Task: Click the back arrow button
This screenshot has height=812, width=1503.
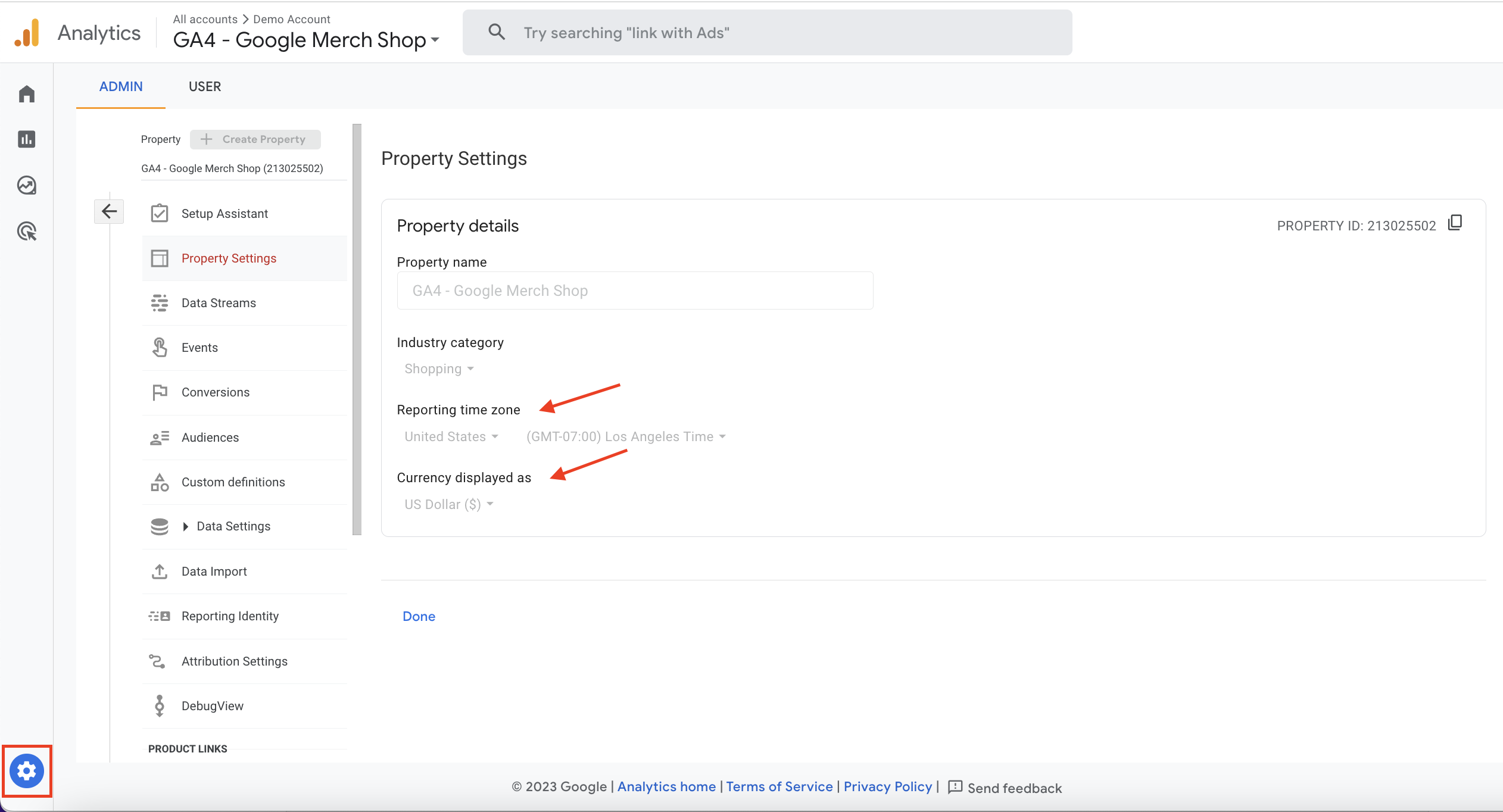Action: 109,211
